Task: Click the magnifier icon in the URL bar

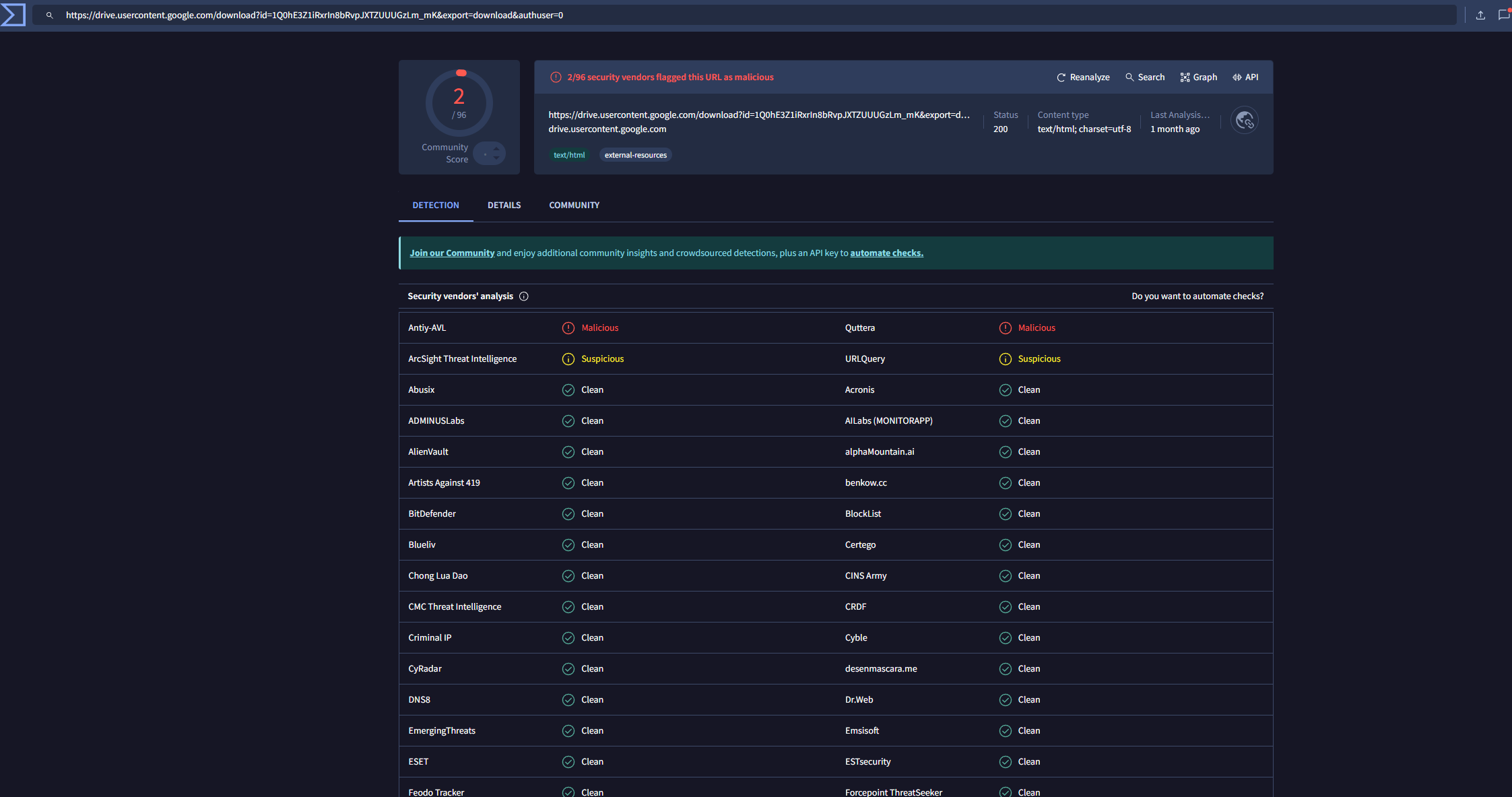Action: pos(49,15)
